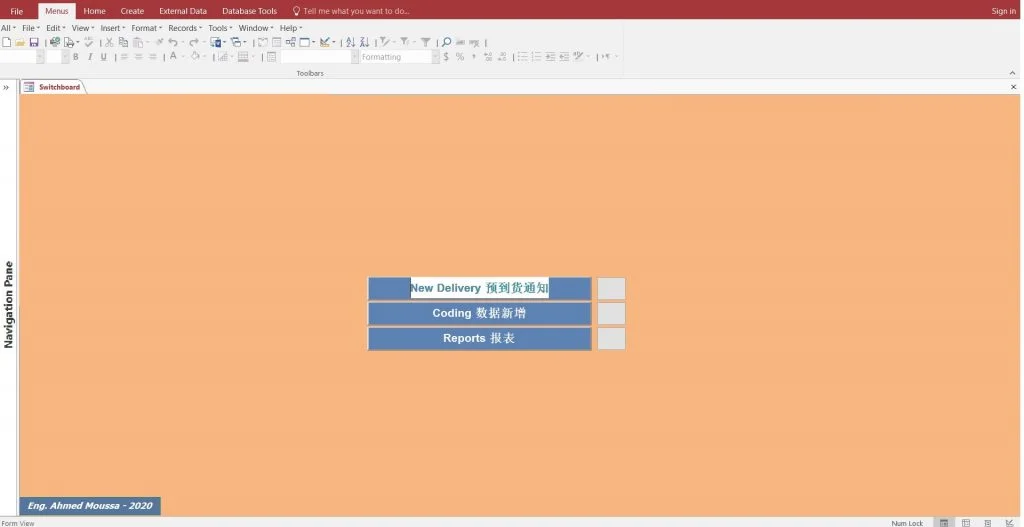Click the Find magnifier icon
This screenshot has height=527, width=1024.
click(x=447, y=43)
